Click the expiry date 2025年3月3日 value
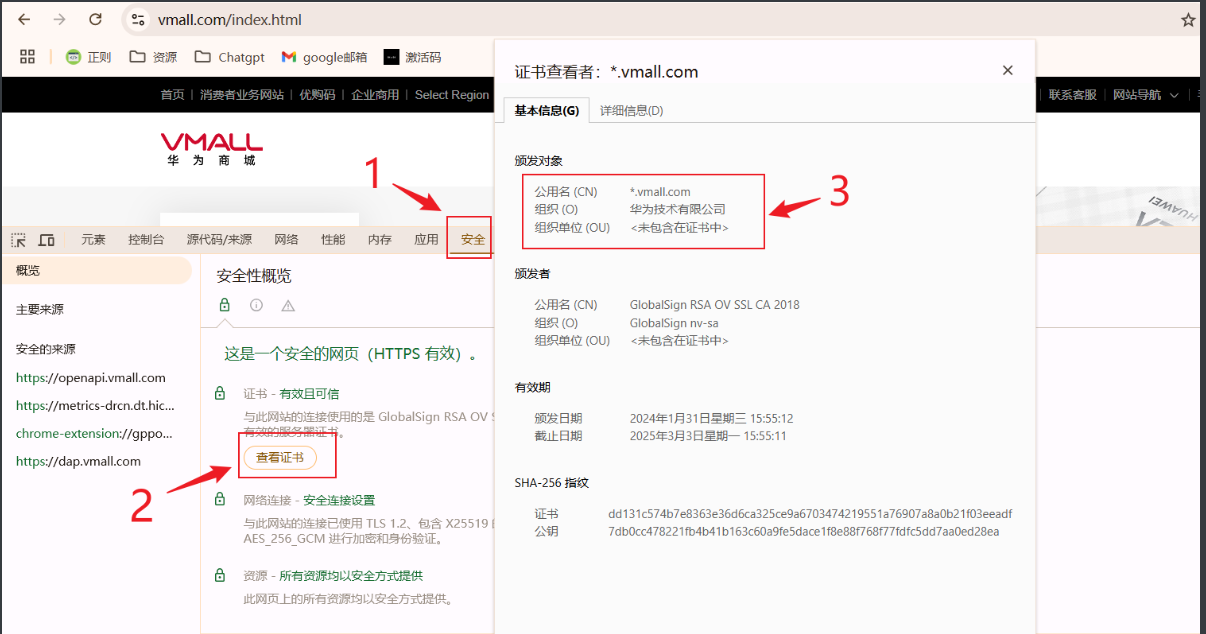 708,436
